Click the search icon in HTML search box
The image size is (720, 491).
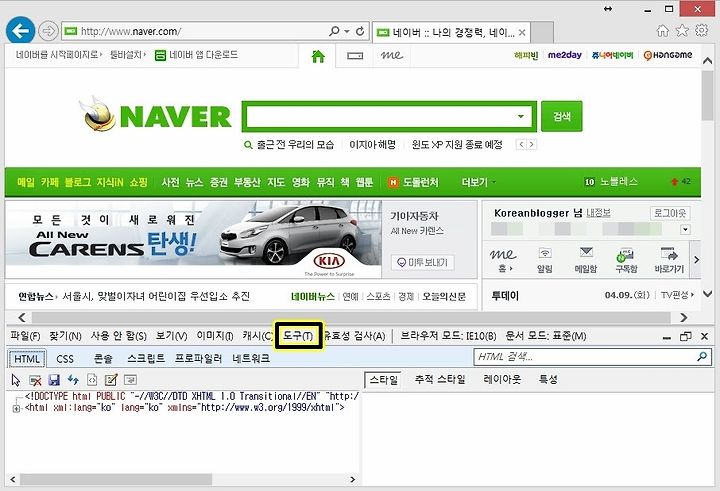(x=702, y=356)
